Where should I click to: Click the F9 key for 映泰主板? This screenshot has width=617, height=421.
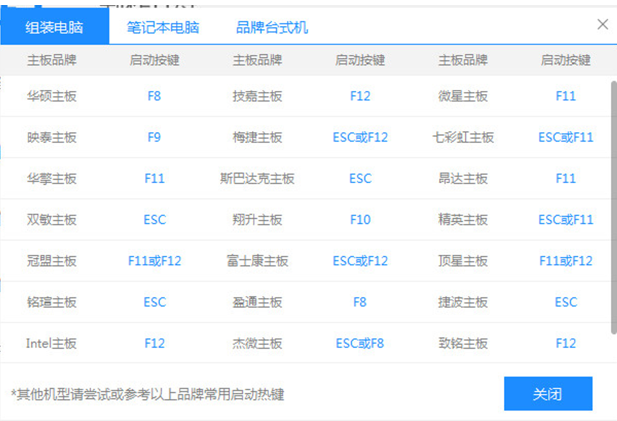coord(154,137)
